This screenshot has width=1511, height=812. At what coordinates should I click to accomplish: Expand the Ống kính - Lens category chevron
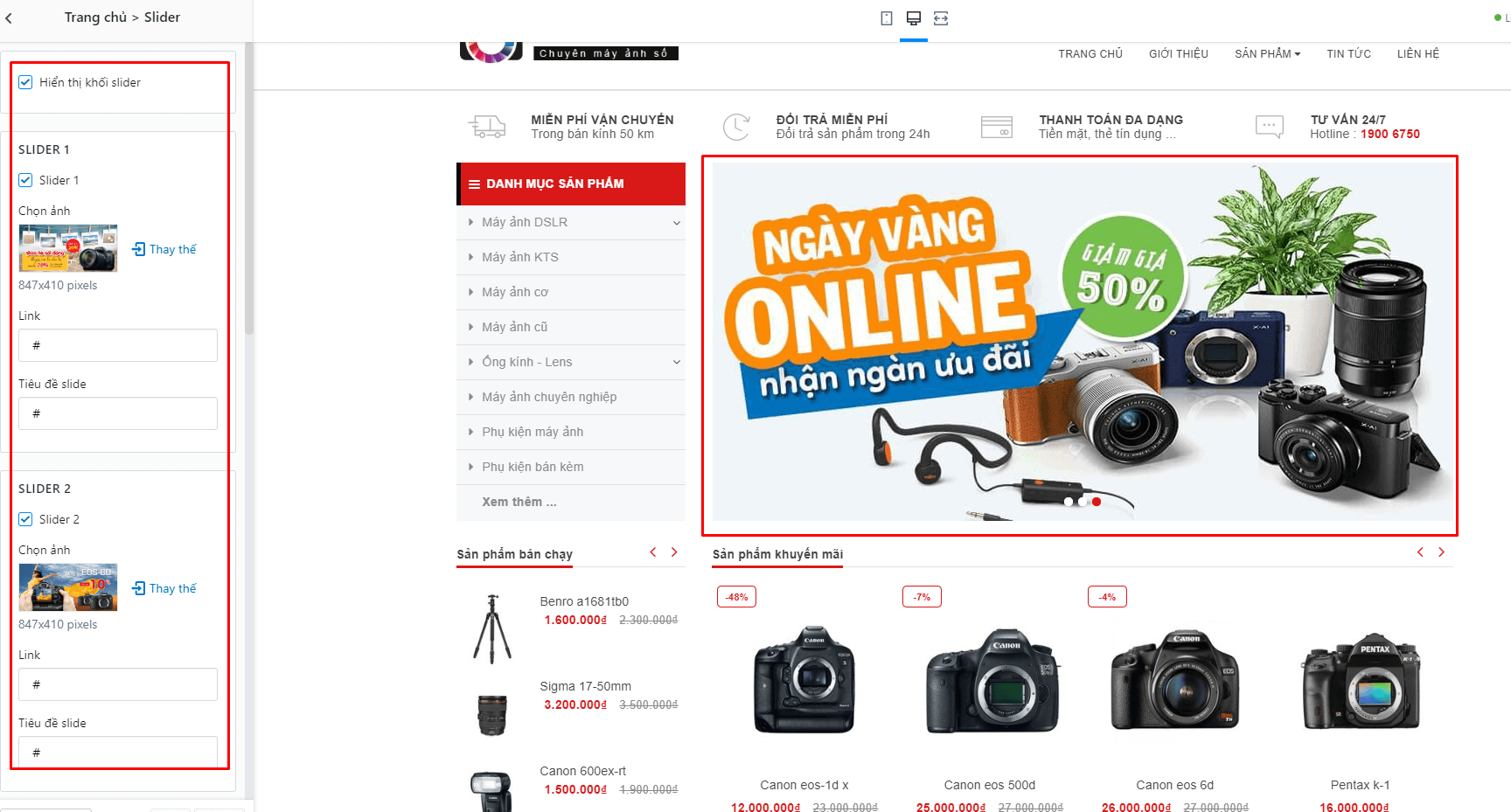(x=676, y=363)
